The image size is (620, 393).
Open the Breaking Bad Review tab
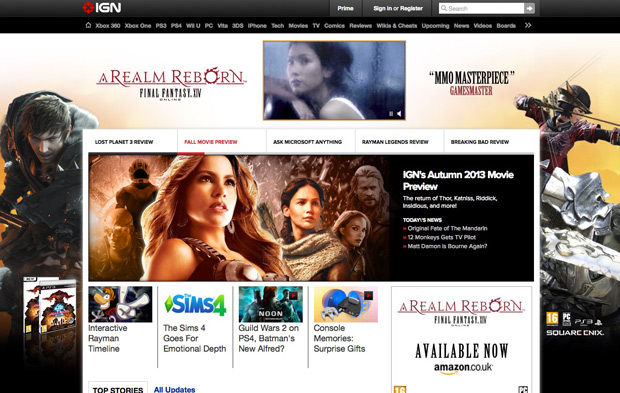click(480, 142)
